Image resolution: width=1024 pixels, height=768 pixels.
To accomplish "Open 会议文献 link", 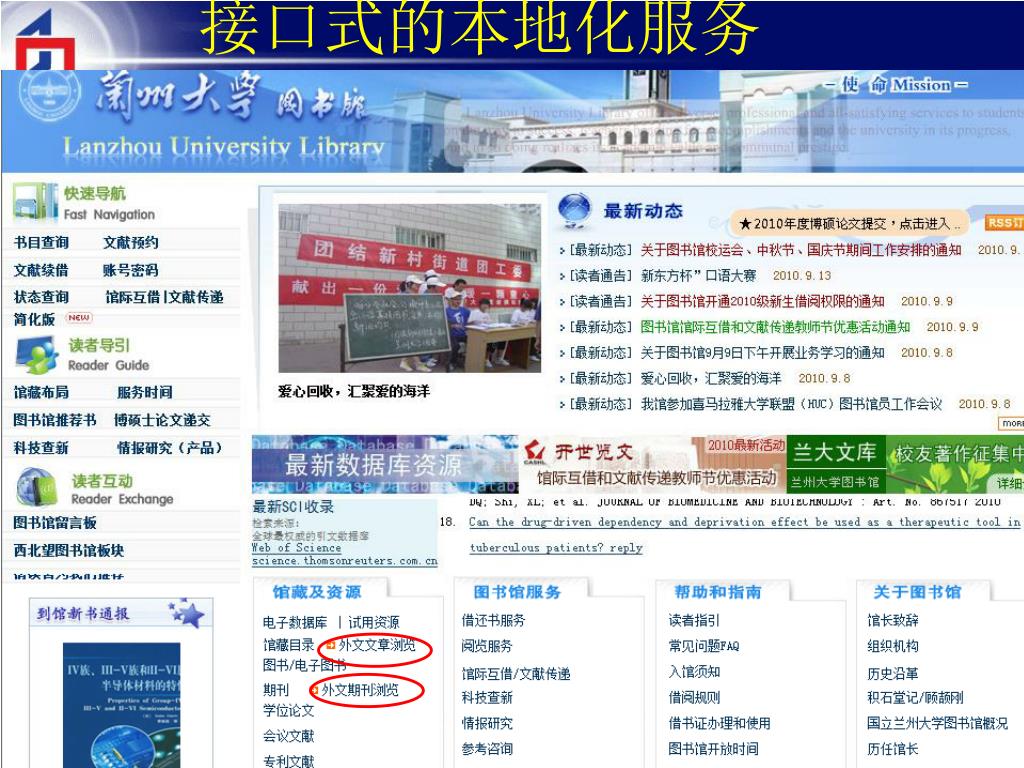I will (x=289, y=736).
